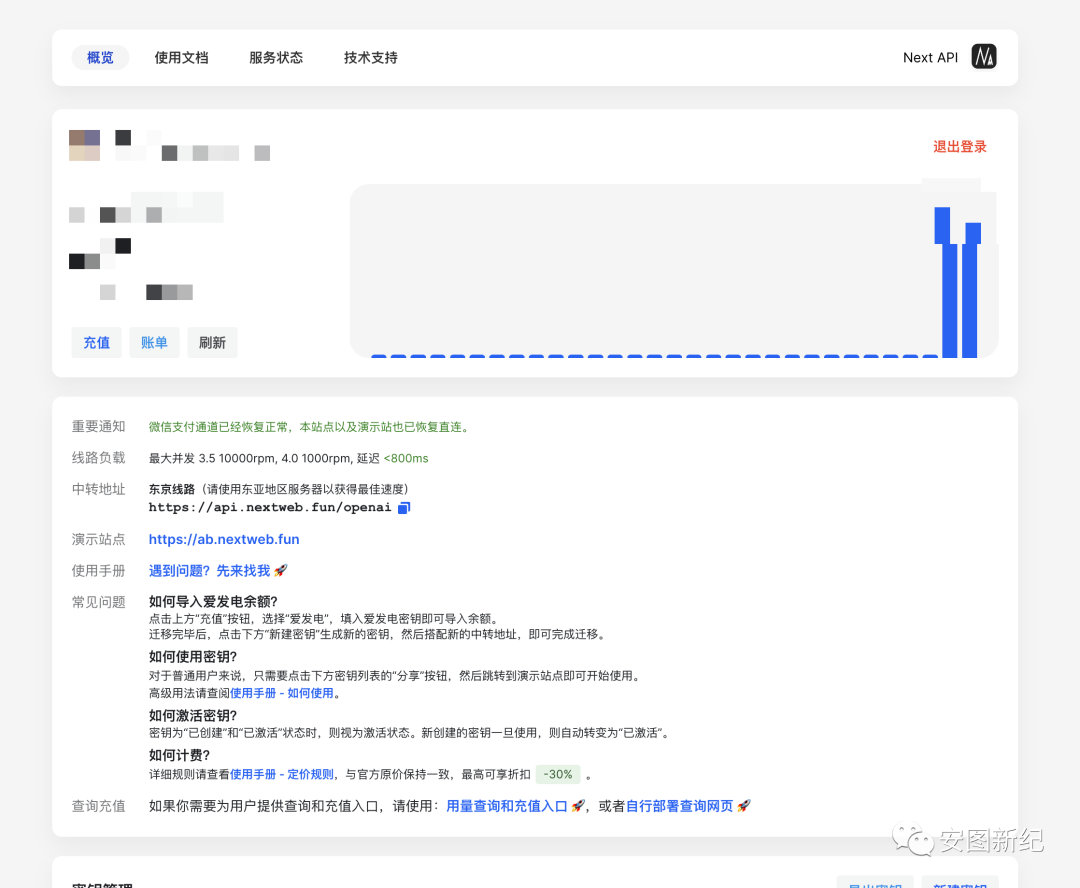
Task: Copy the API relay address
Action: [x=404, y=508]
